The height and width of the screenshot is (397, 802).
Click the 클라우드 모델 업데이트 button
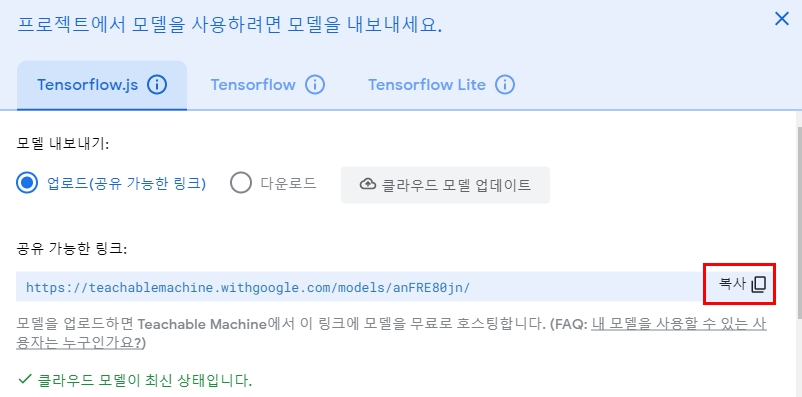[445, 185]
